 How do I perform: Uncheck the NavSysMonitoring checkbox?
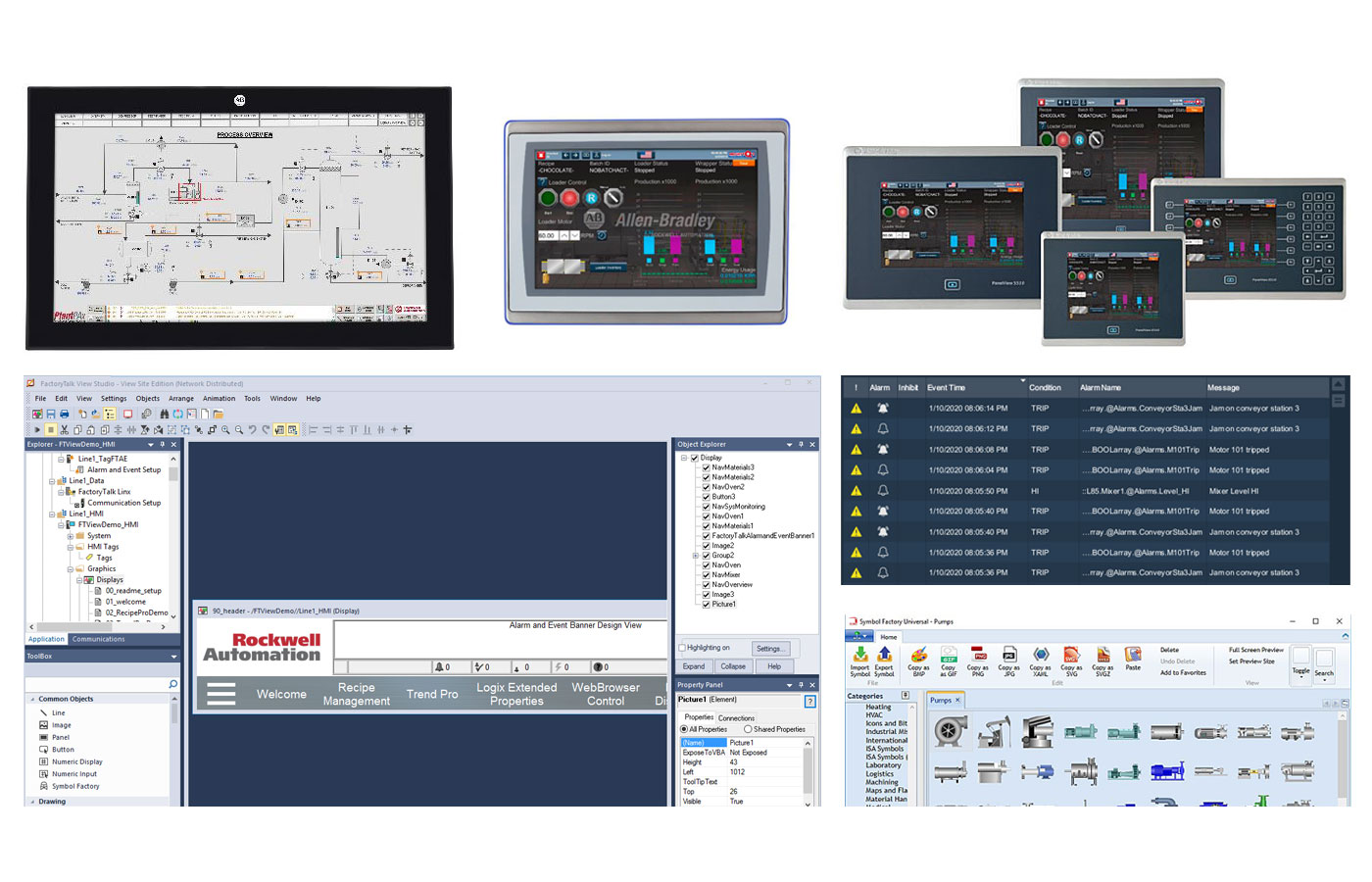(706, 507)
